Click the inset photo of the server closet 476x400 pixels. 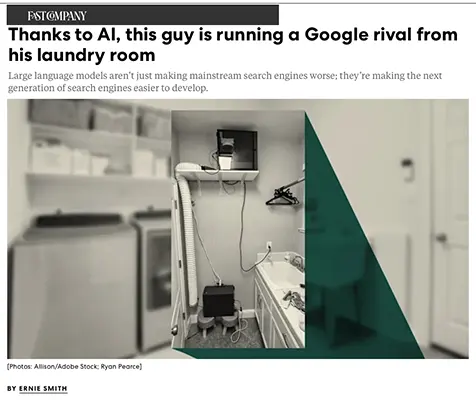coord(238,229)
